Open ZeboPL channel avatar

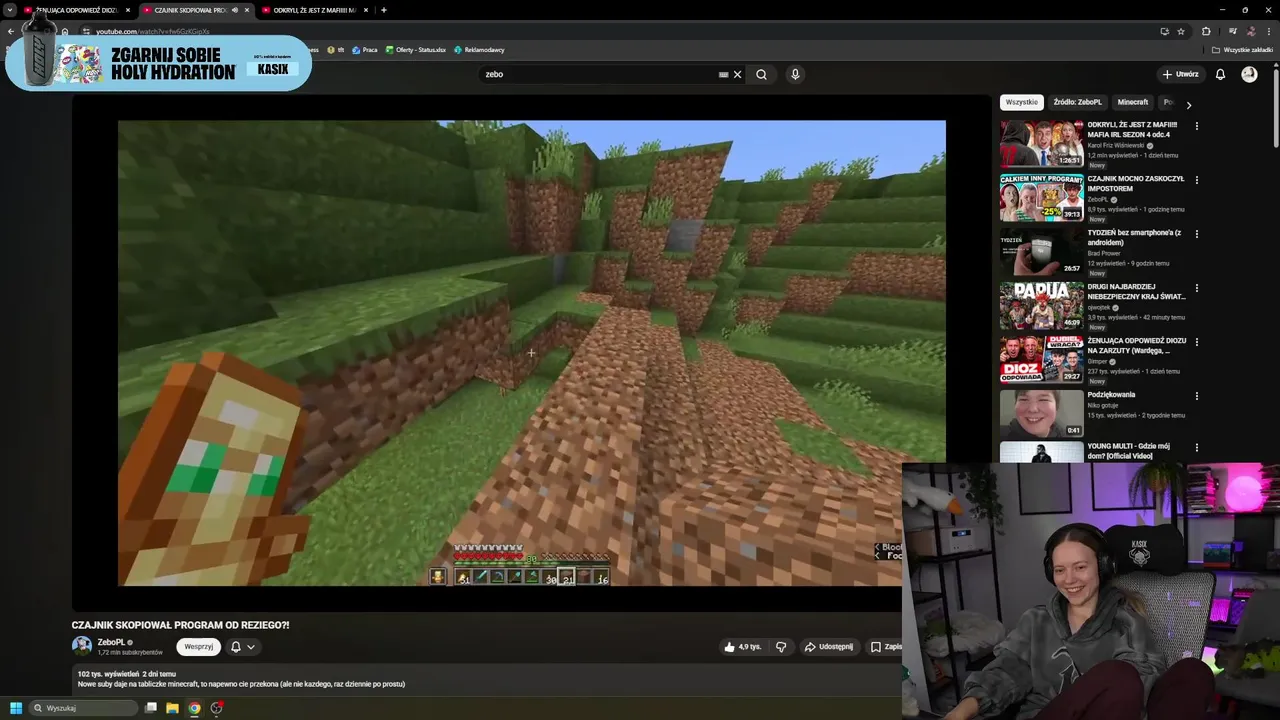pyautogui.click(x=82, y=646)
